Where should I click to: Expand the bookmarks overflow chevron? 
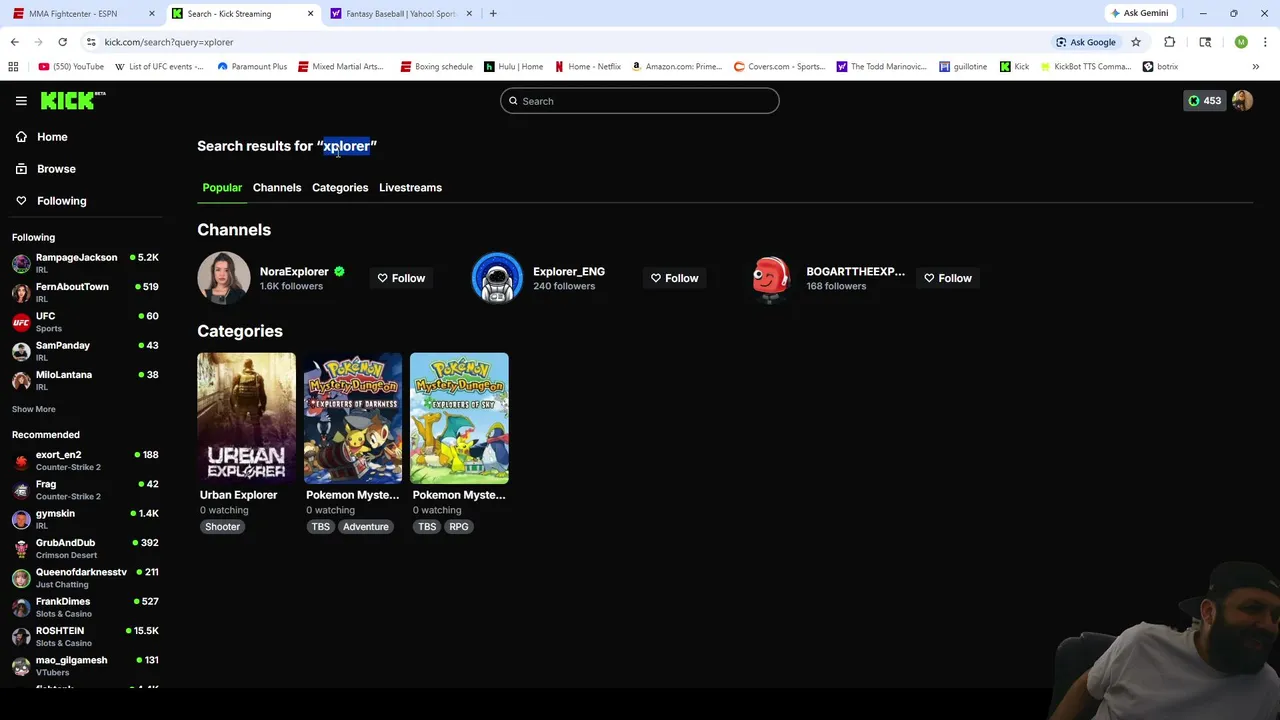[x=1255, y=67]
